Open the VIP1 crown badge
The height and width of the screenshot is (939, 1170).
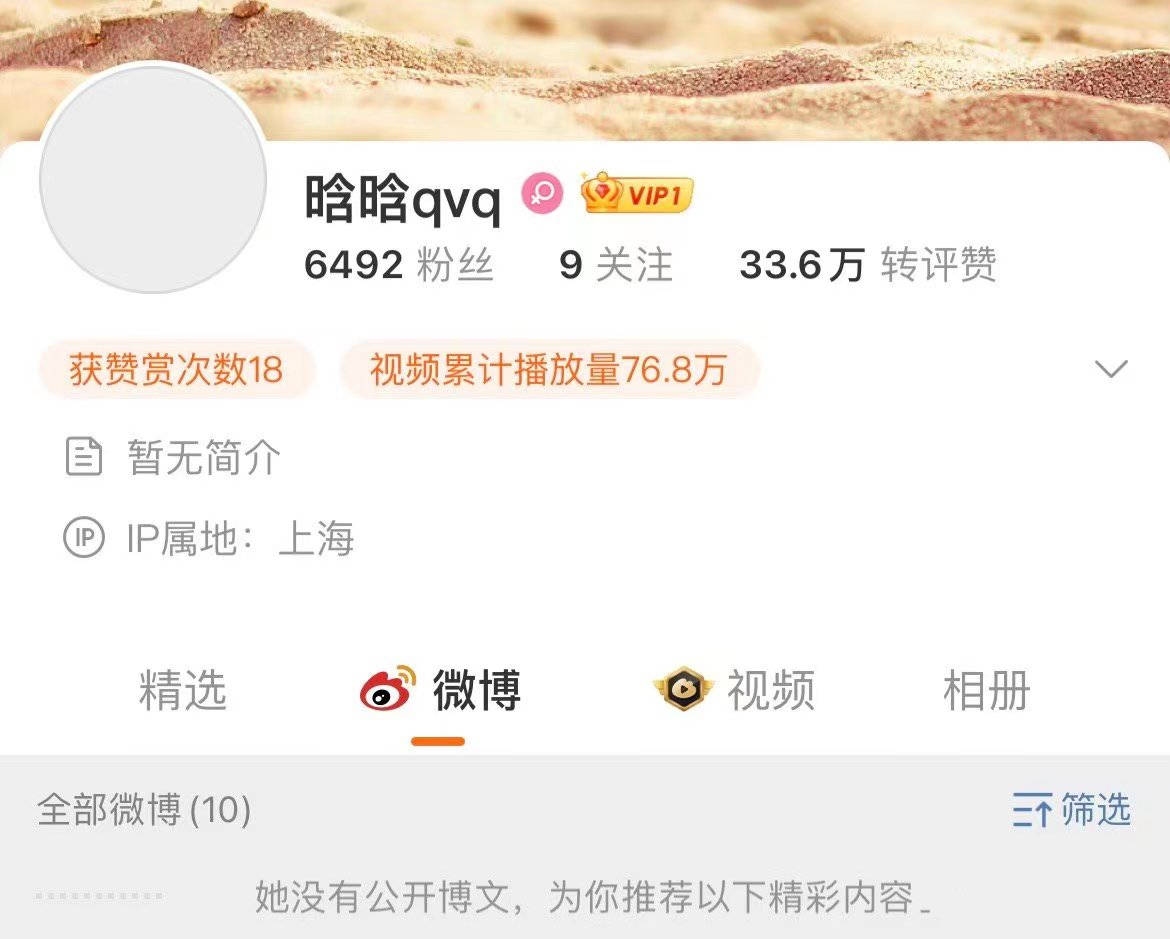(636, 193)
